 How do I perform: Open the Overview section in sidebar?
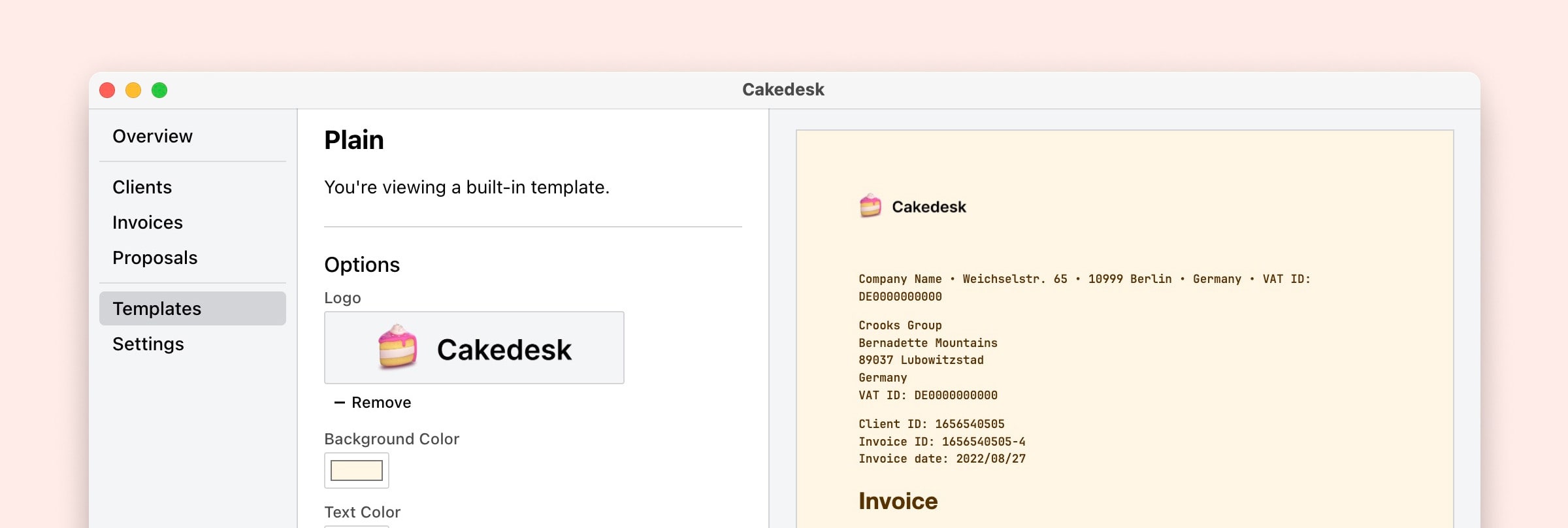(x=152, y=136)
